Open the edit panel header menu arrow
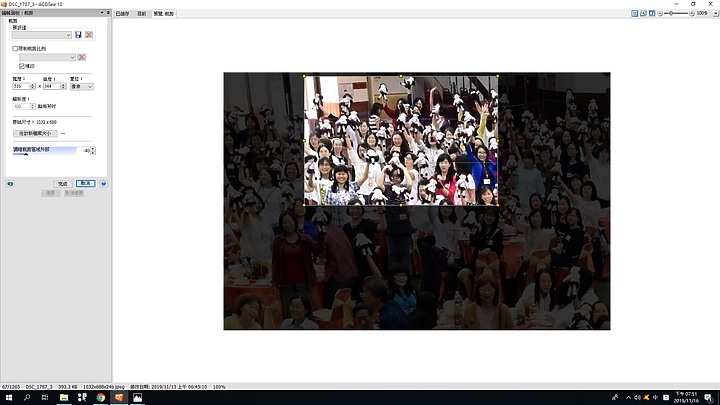 [x=102, y=13]
